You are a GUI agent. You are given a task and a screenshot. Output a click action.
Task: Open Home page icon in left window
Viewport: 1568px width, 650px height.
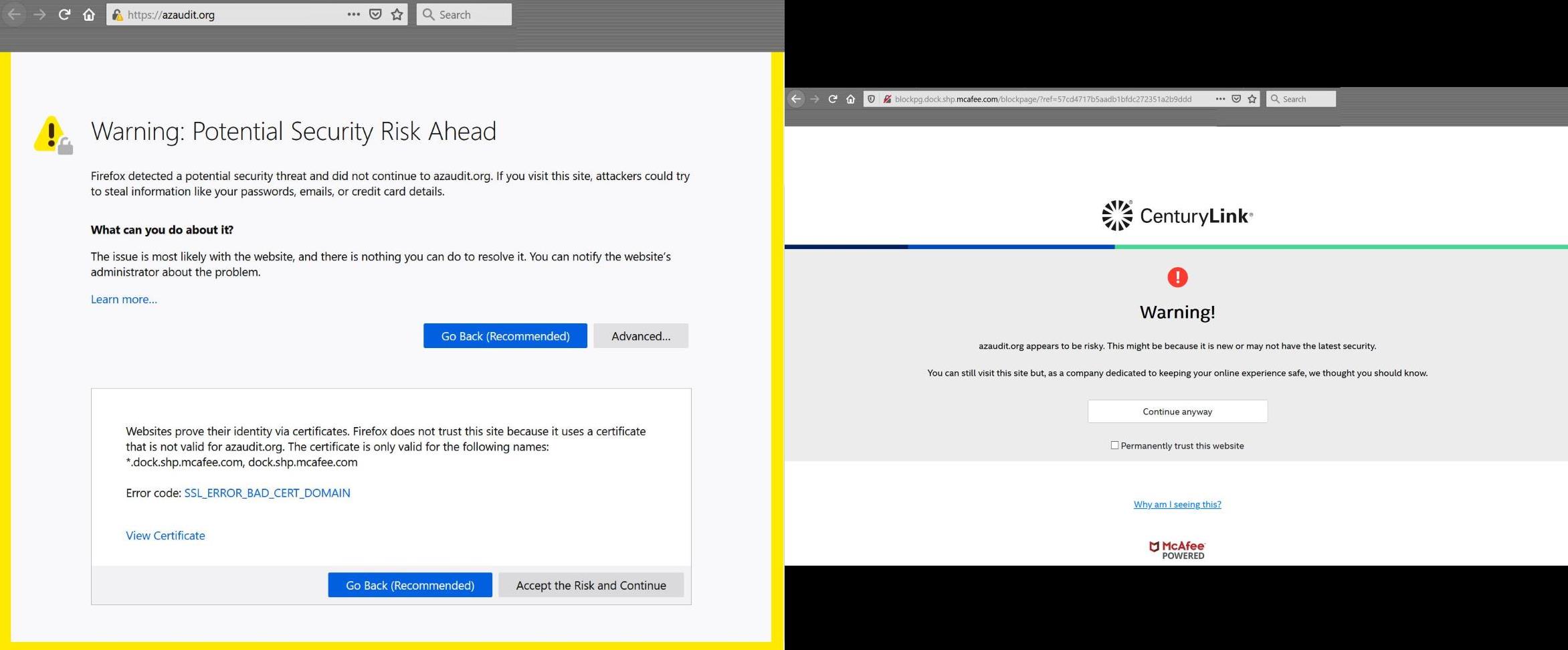coord(89,14)
